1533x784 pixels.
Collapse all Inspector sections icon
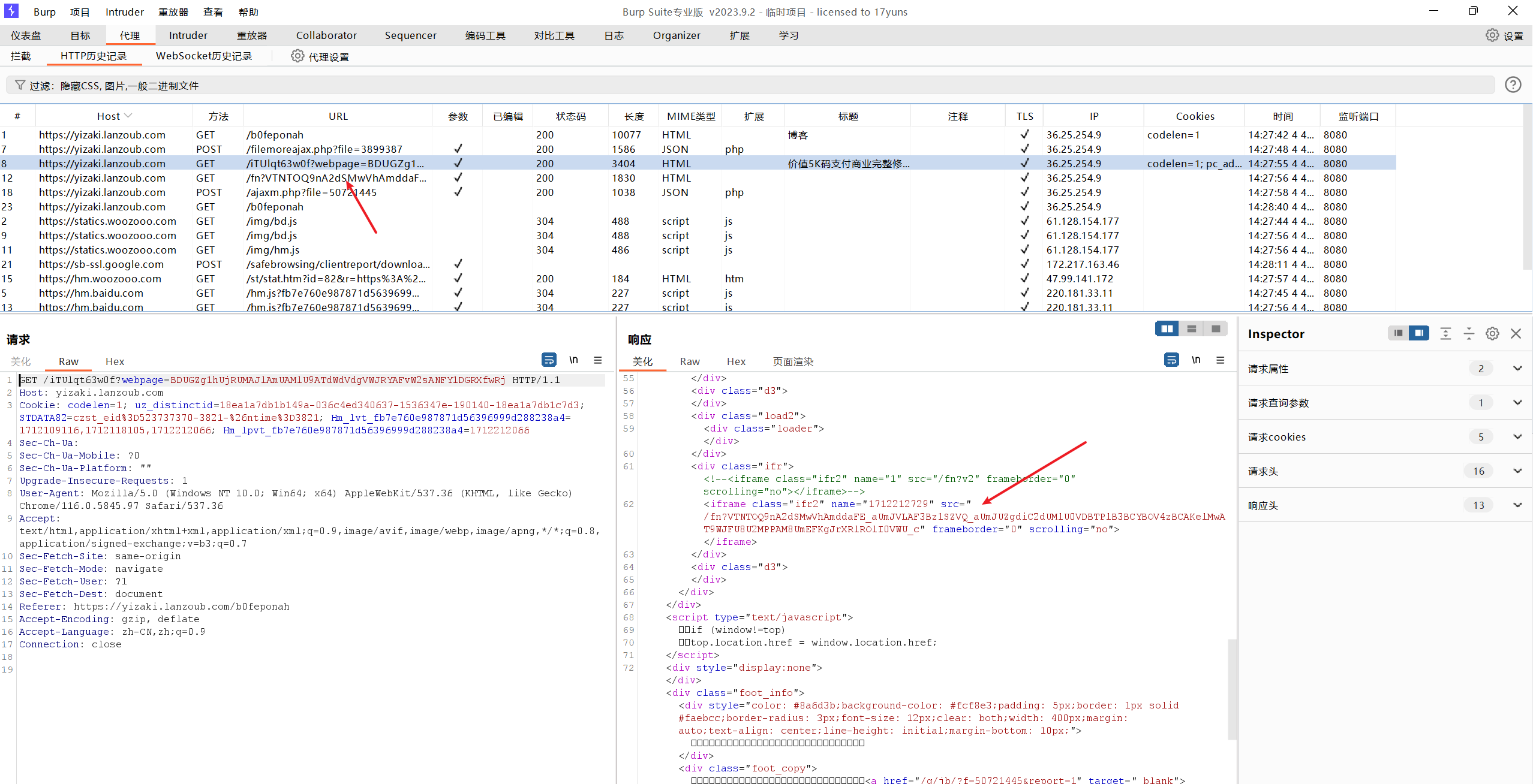pyautogui.click(x=1469, y=334)
